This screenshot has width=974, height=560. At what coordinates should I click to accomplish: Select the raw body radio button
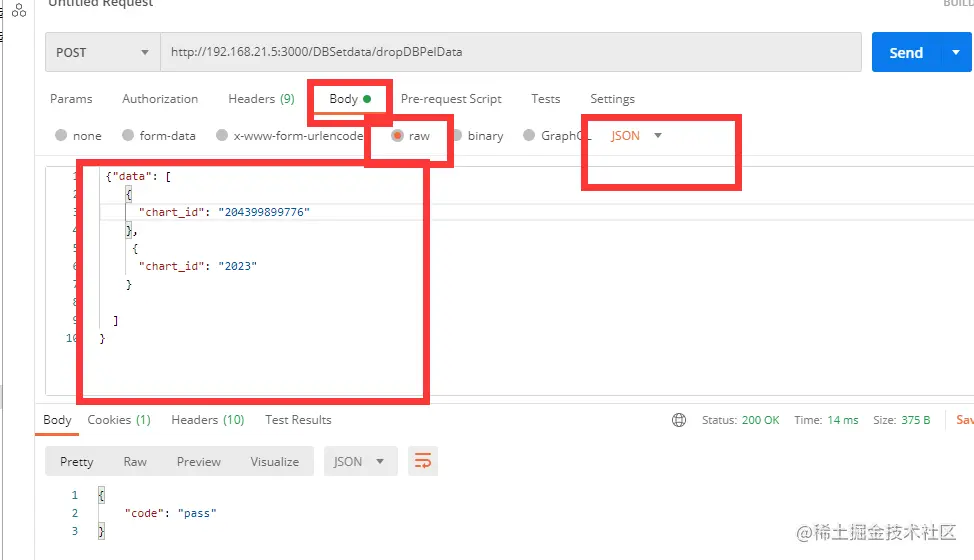pos(398,135)
